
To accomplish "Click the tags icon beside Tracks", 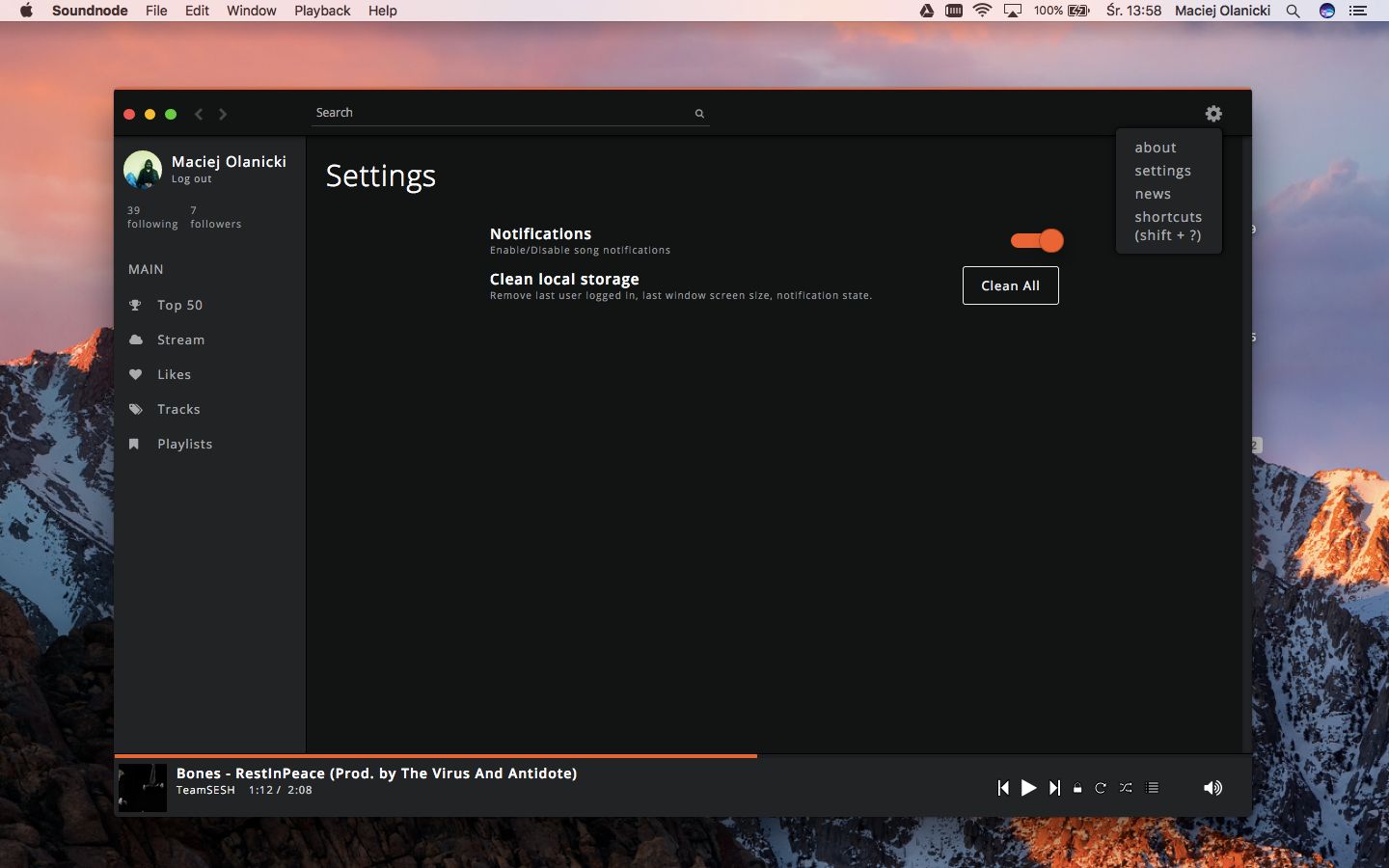I will 136,409.
